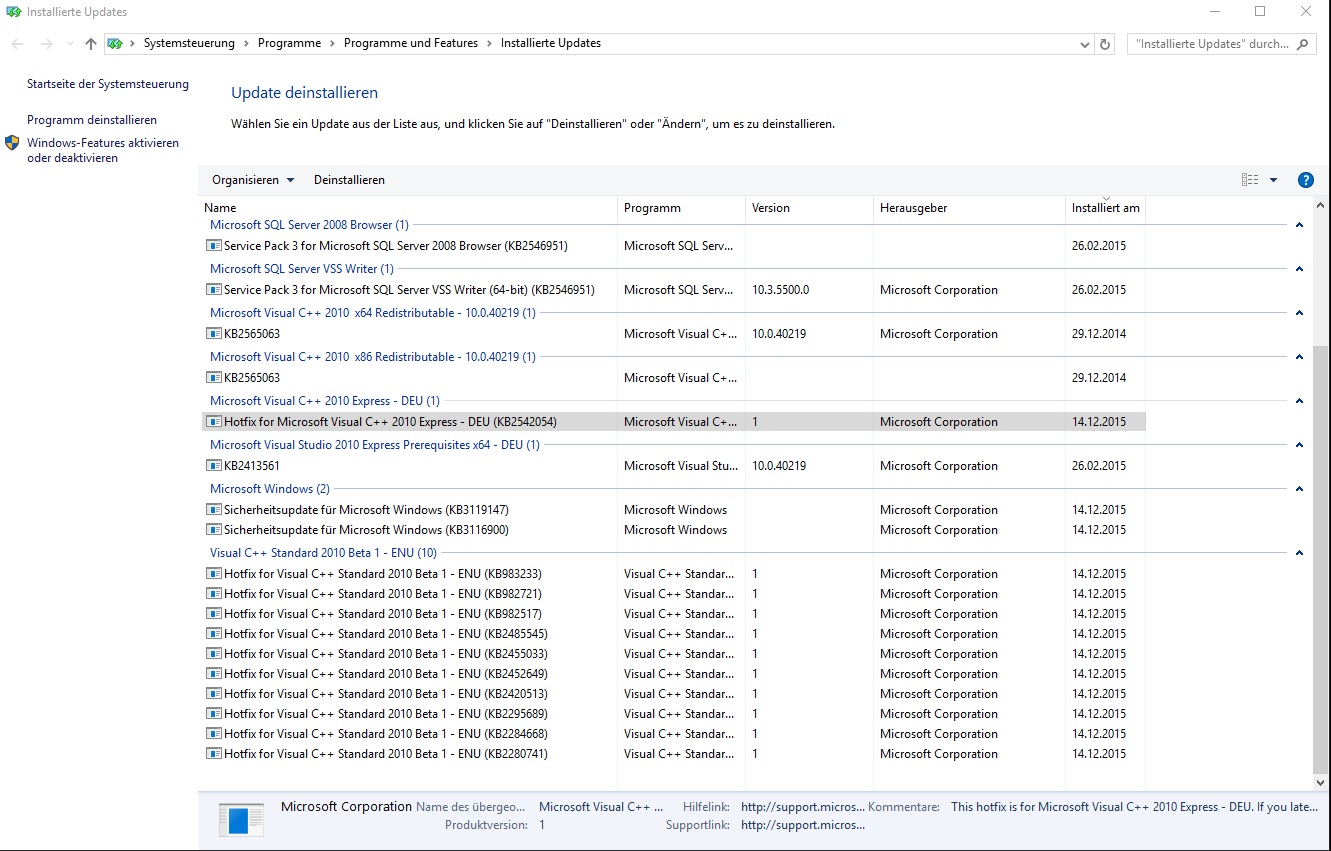Image resolution: width=1331 pixels, height=851 pixels.
Task: Click the refresh icon beside address bar
Action: [1105, 44]
